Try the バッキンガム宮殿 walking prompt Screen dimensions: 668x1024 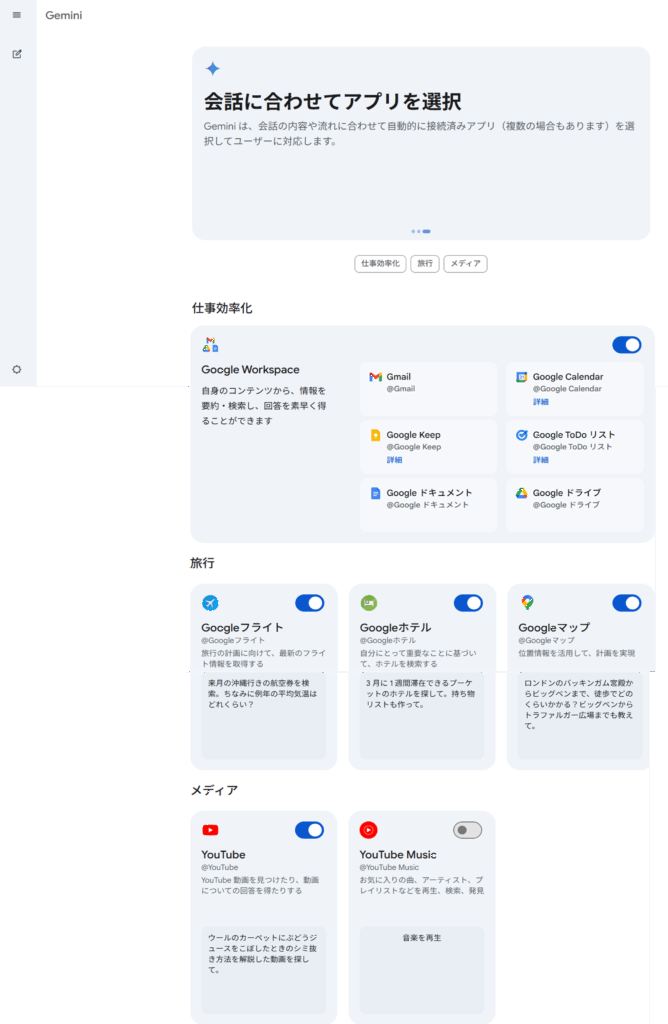(x=580, y=716)
